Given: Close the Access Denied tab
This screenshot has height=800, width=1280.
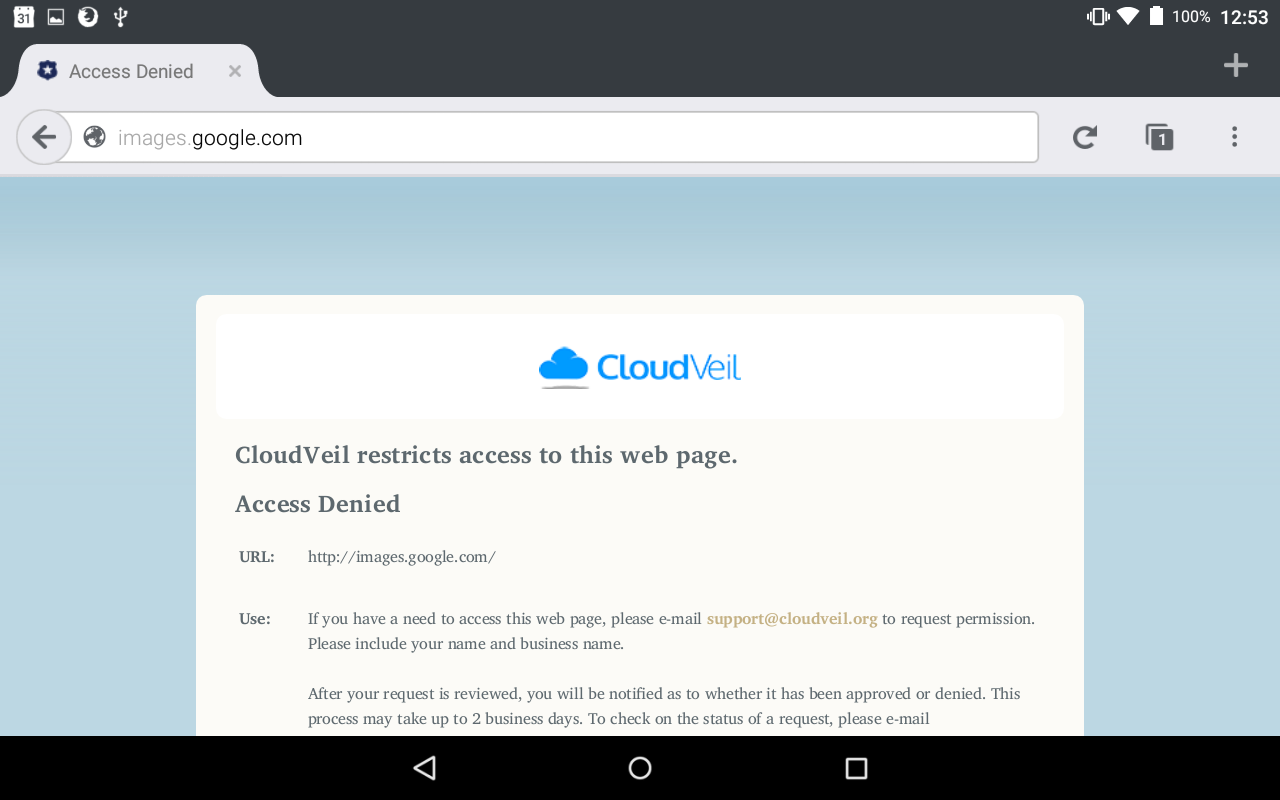Looking at the screenshot, I should tap(235, 71).
